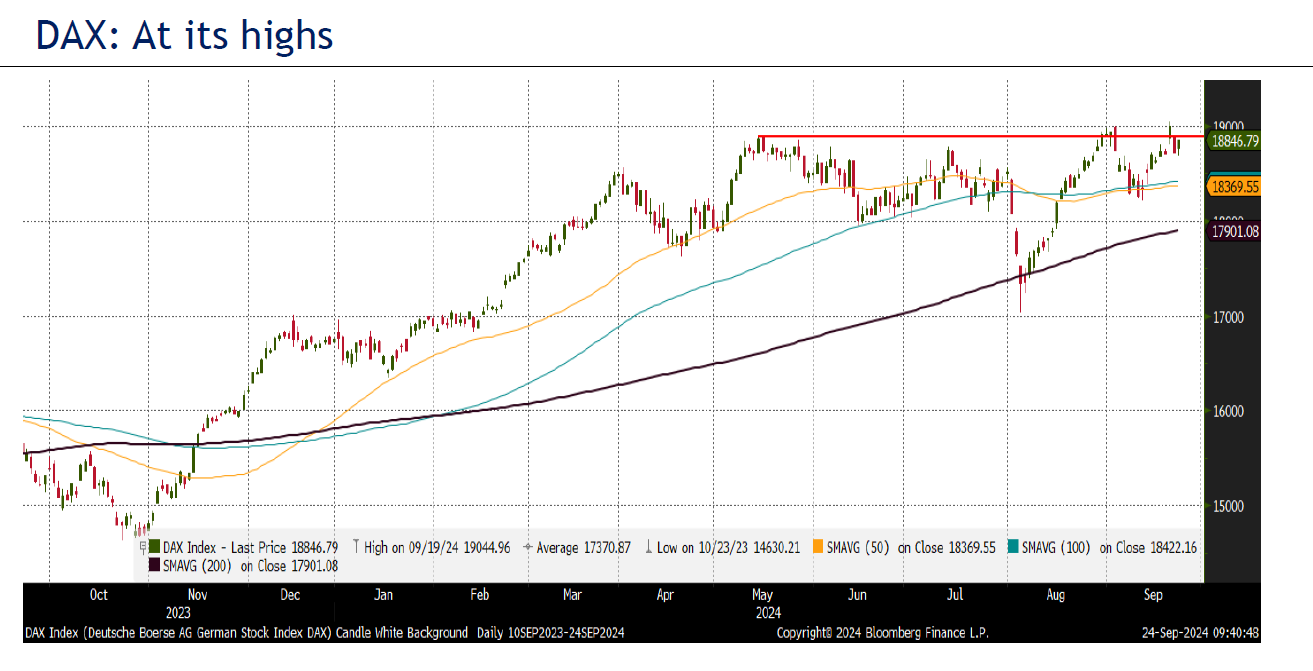Click the 17000 label on price axis
The height and width of the screenshot is (671, 1313).
pyautogui.click(x=1228, y=317)
